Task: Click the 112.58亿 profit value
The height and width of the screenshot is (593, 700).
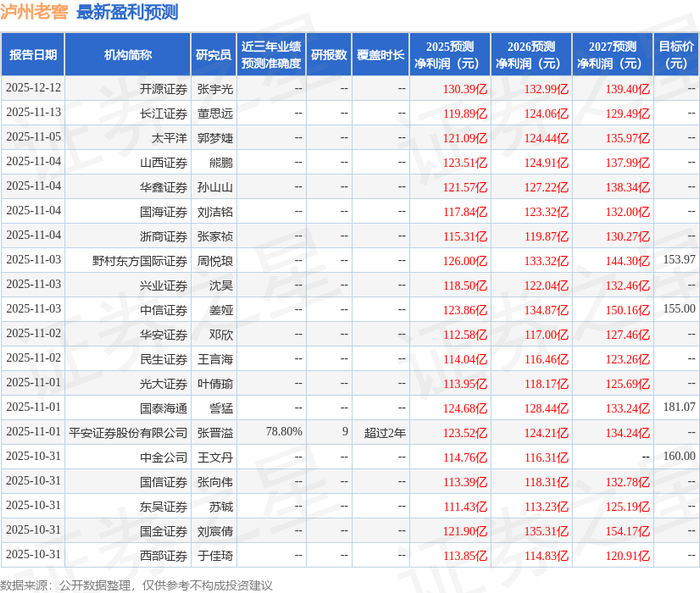Action: [465, 335]
